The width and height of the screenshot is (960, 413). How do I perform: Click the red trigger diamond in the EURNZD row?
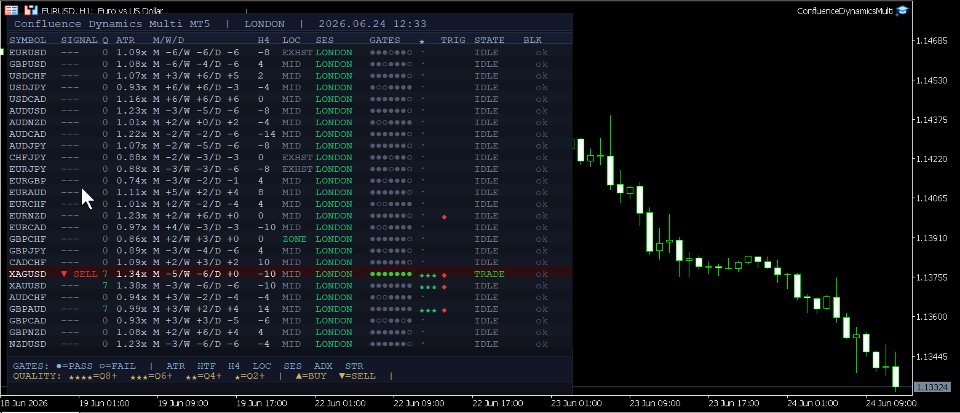click(444, 217)
